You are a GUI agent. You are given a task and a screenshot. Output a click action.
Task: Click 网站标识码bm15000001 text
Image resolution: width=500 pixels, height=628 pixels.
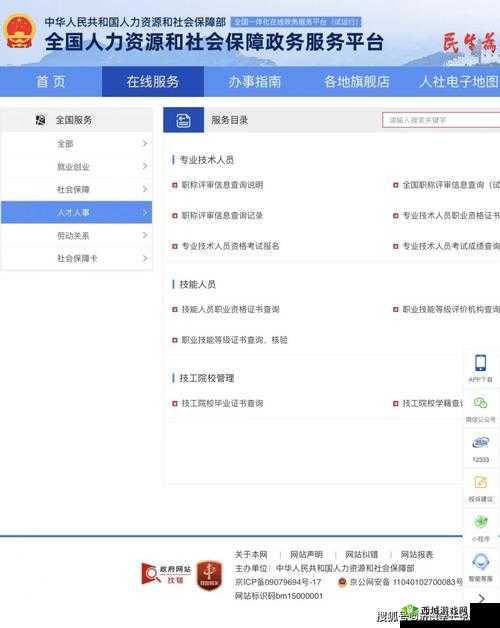tap(279, 596)
